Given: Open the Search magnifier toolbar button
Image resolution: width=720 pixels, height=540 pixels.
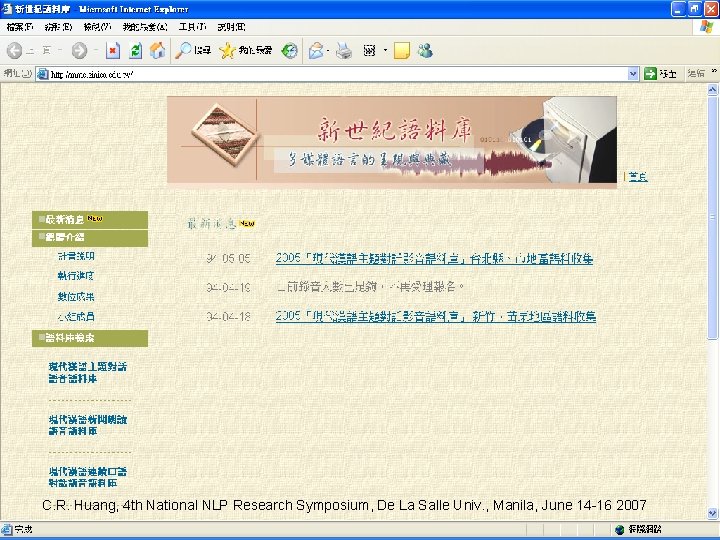Looking at the screenshot, I should [x=193, y=51].
